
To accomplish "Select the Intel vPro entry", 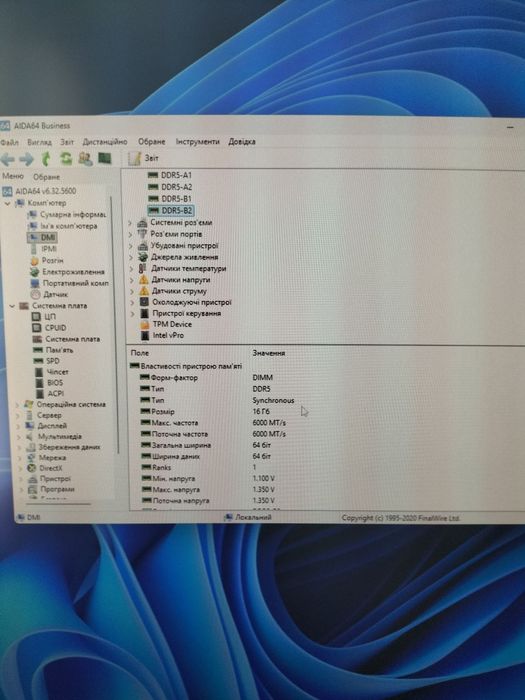I will [x=162, y=335].
